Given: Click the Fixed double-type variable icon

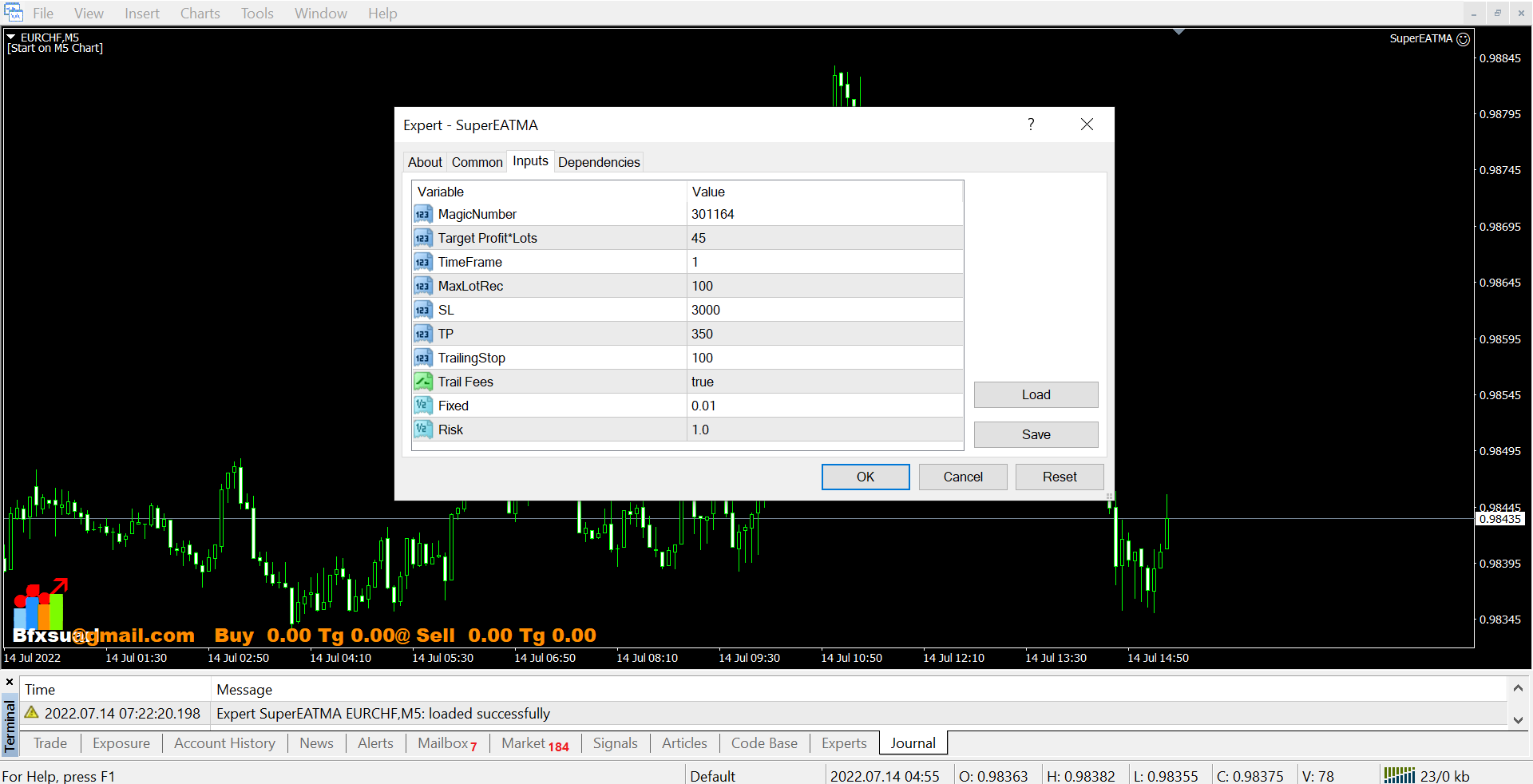Looking at the screenshot, I should [x=422, y=406].
